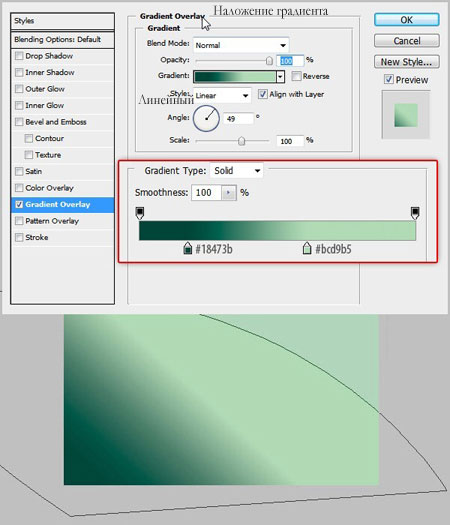
Task: Click the angle dial control
Action: pyautogui.click(x=206, y=118)
